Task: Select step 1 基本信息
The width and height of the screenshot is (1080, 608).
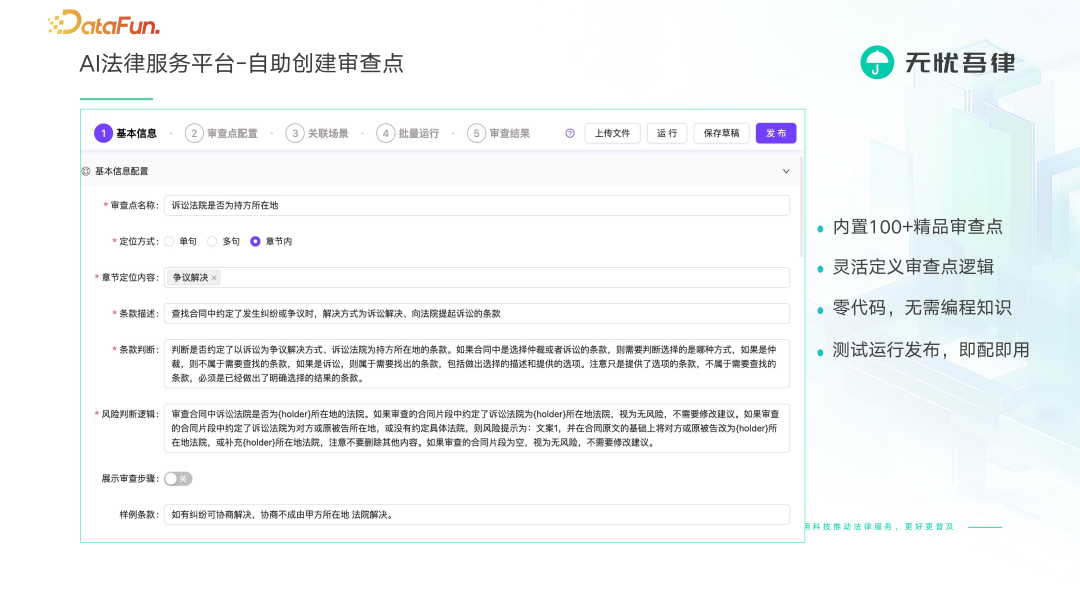Action: (x=126, y=133)
